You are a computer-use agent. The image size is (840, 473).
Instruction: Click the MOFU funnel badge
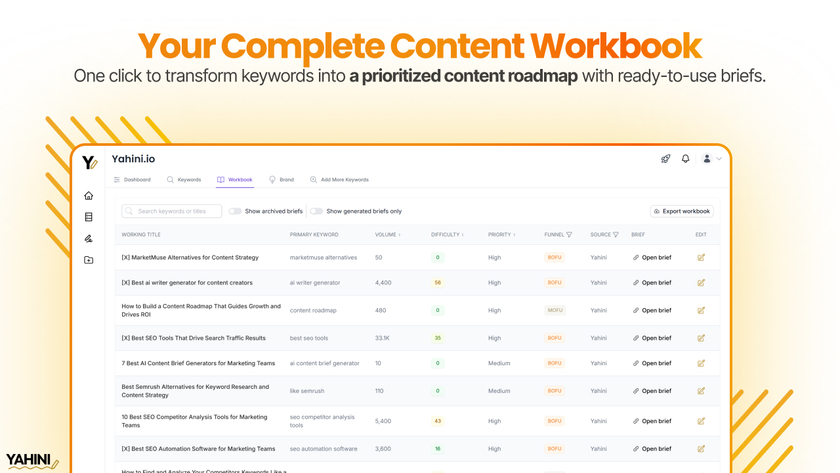(x=555, y=311)
